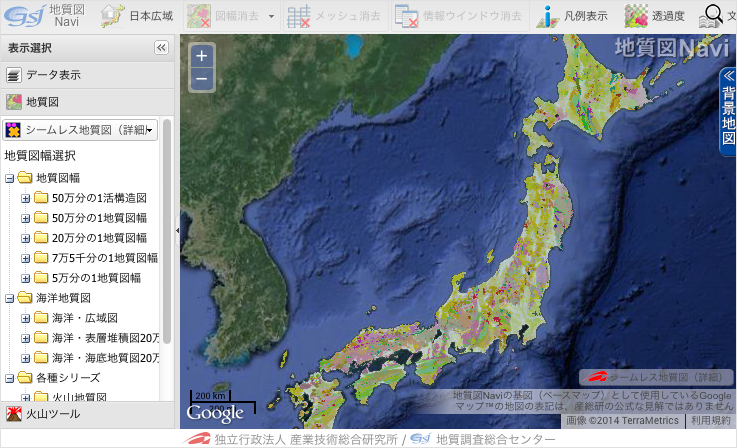Viewport: 737px width, 448px height.
Task: Click the 画像 ©2014 TerraMetrics attribution
Action: [623, 420]
